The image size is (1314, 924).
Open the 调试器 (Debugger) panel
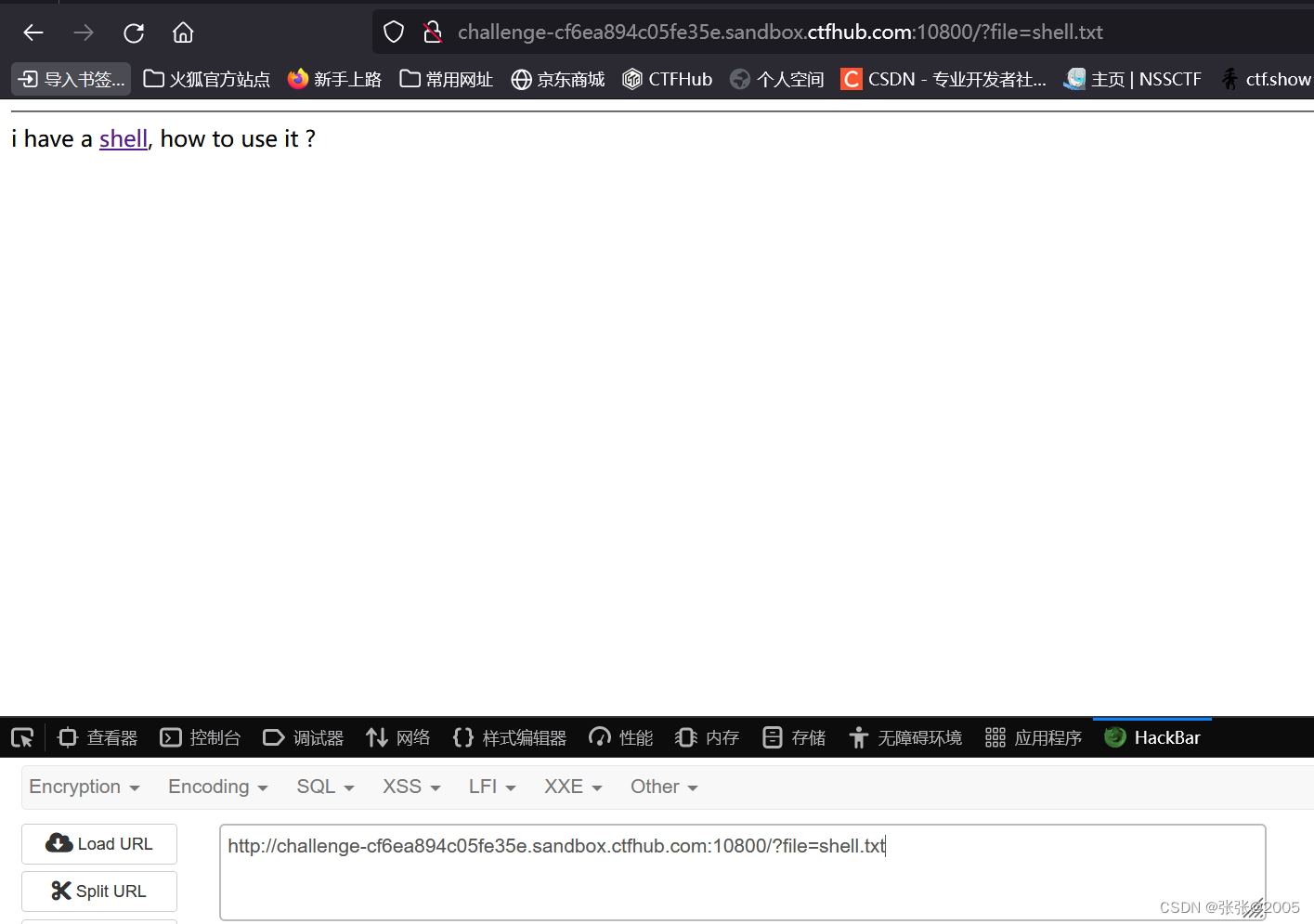click(x=303, y=736)
